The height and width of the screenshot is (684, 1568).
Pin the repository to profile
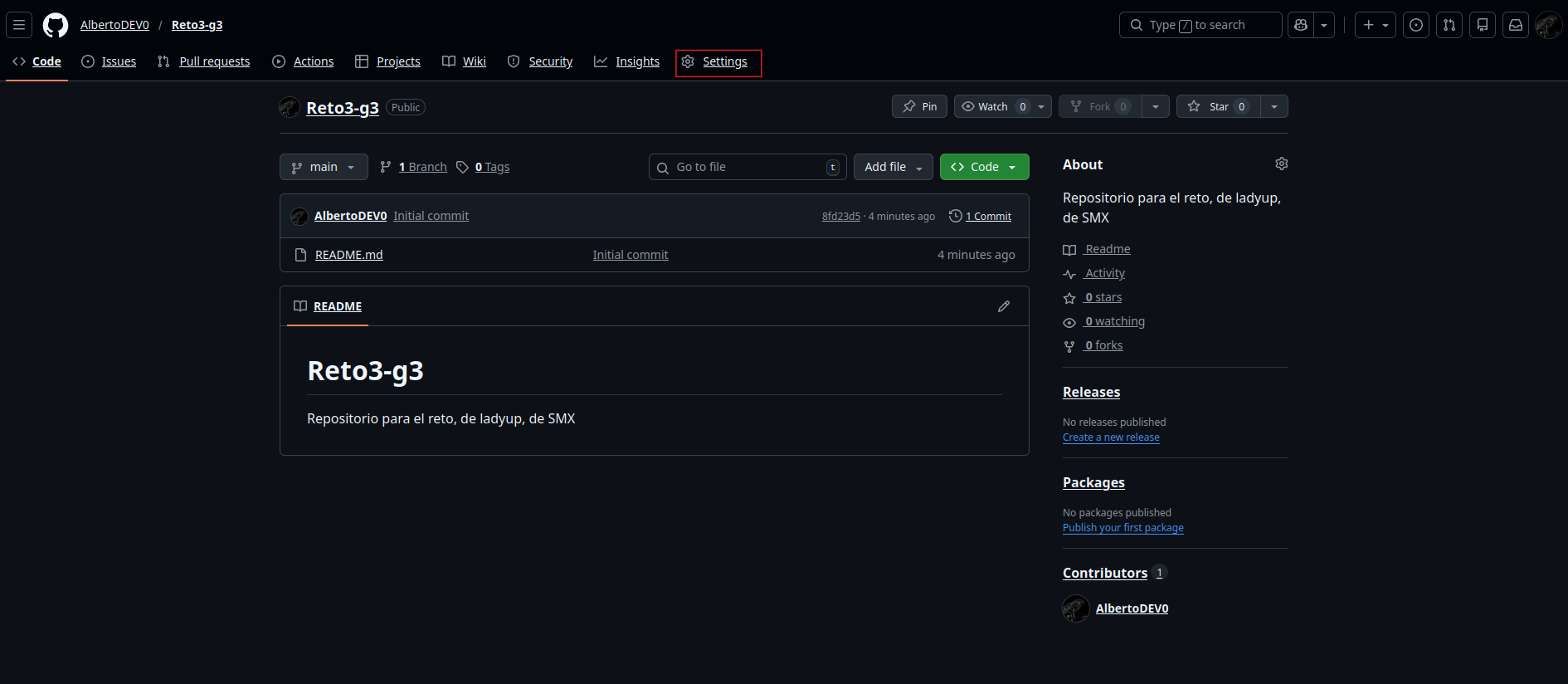919,106
